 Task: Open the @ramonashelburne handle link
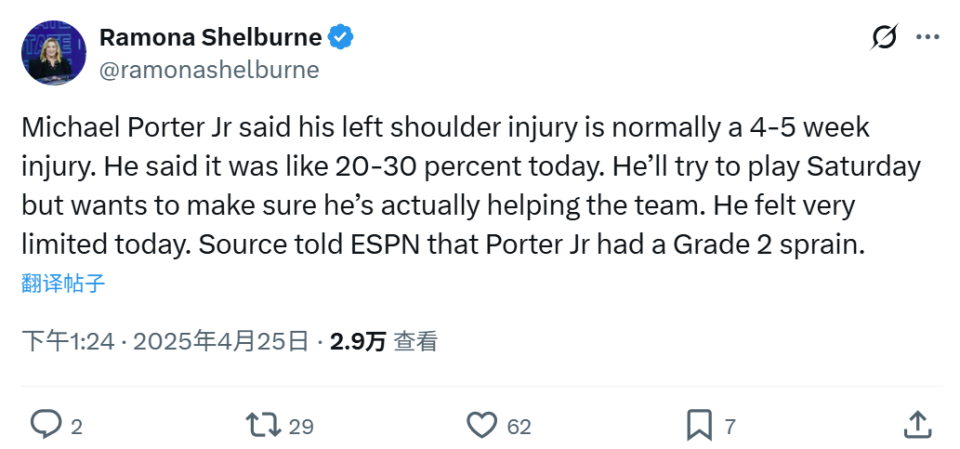pyautogui.click(x=209, y=69)
